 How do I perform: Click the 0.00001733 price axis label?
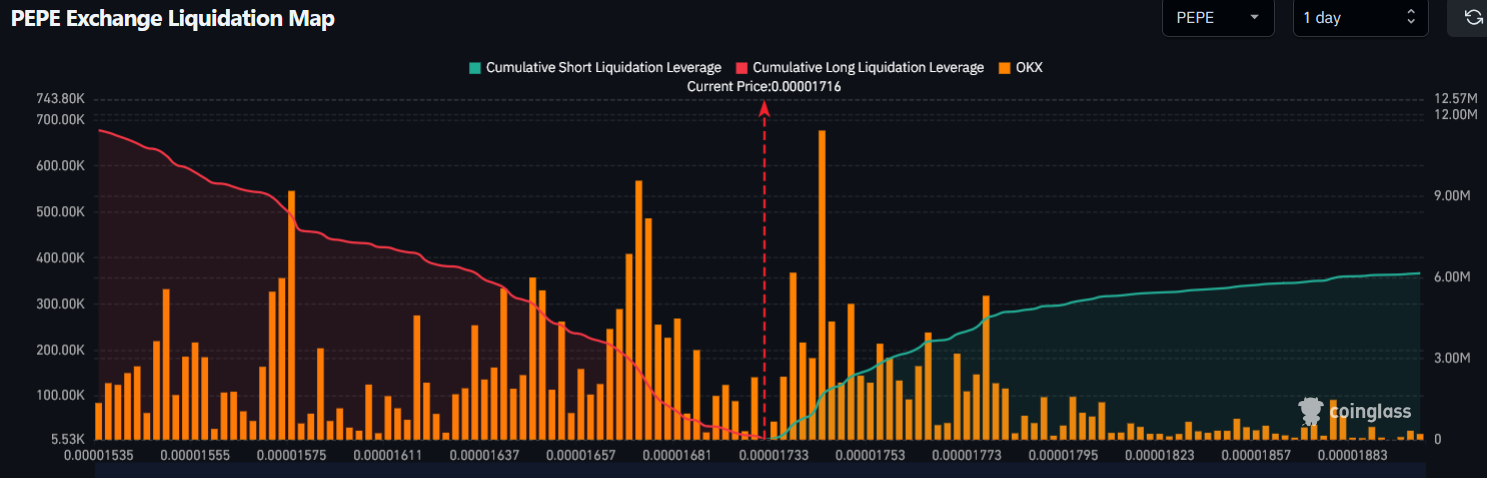click(x=775, y=455)
